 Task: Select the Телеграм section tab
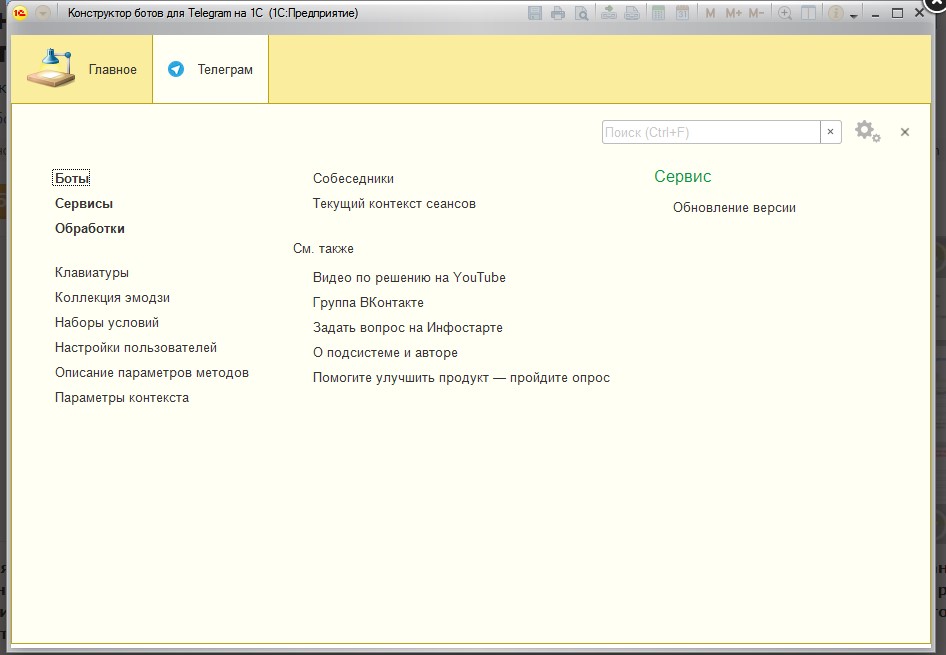click(x=211, y=70)
